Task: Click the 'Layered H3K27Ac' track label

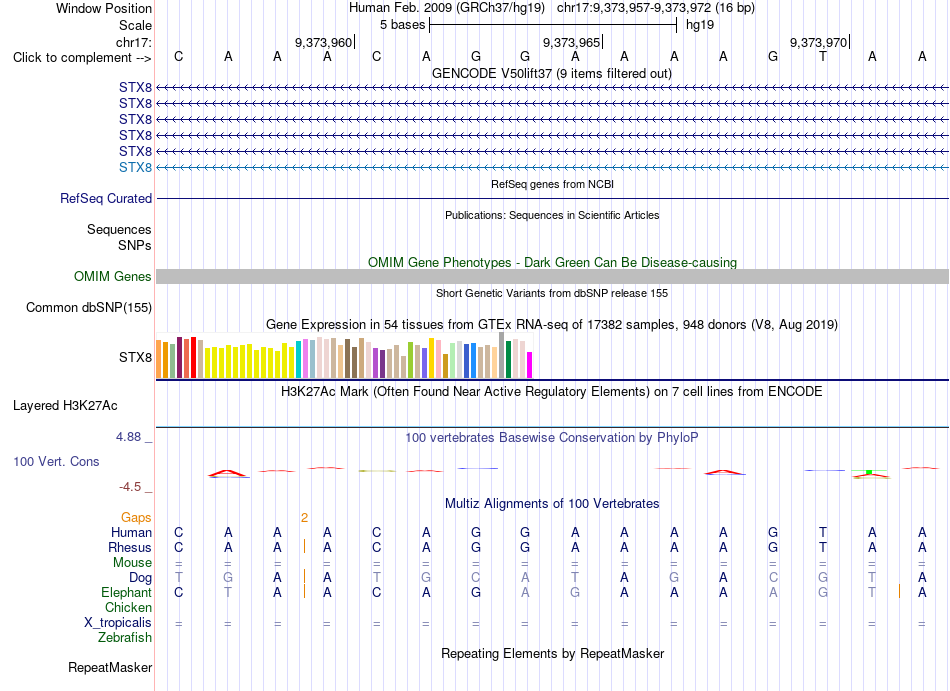Action: 65,405
